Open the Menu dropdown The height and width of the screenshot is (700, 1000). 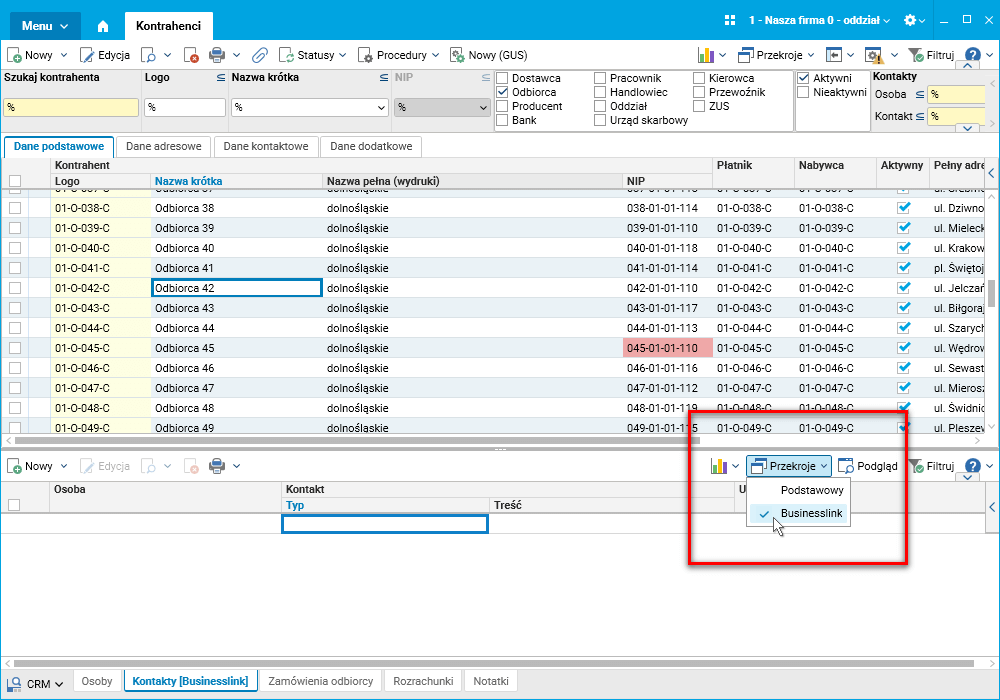[x=46, y=25]
